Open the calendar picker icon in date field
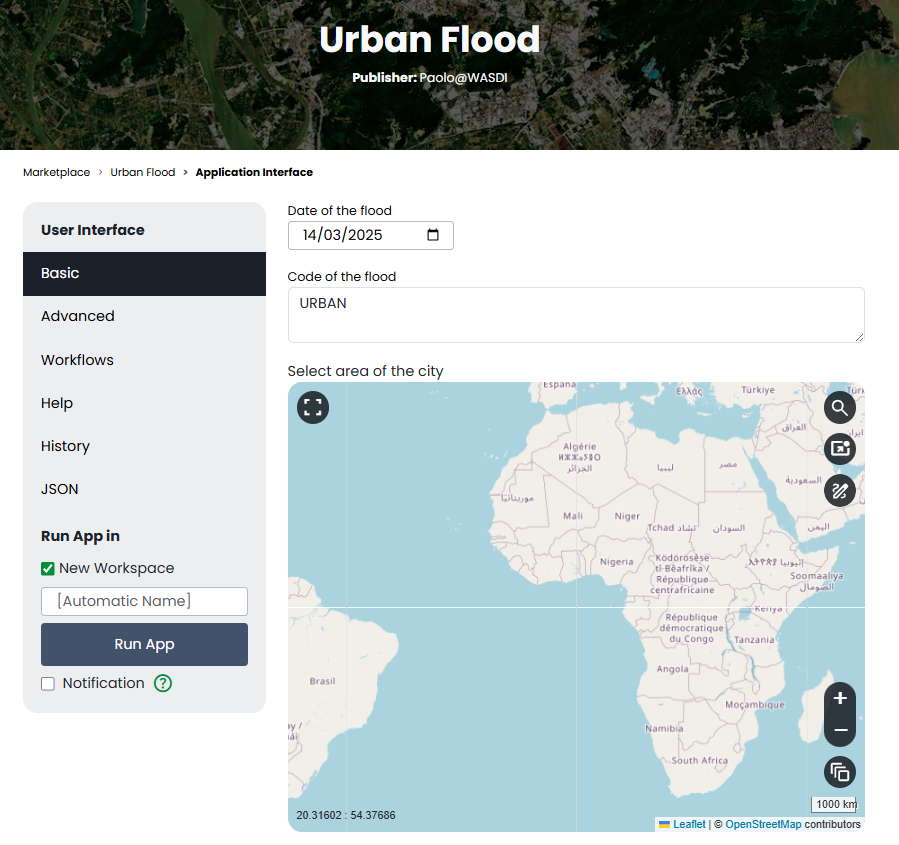899x845 pixels. click(433, 235)
